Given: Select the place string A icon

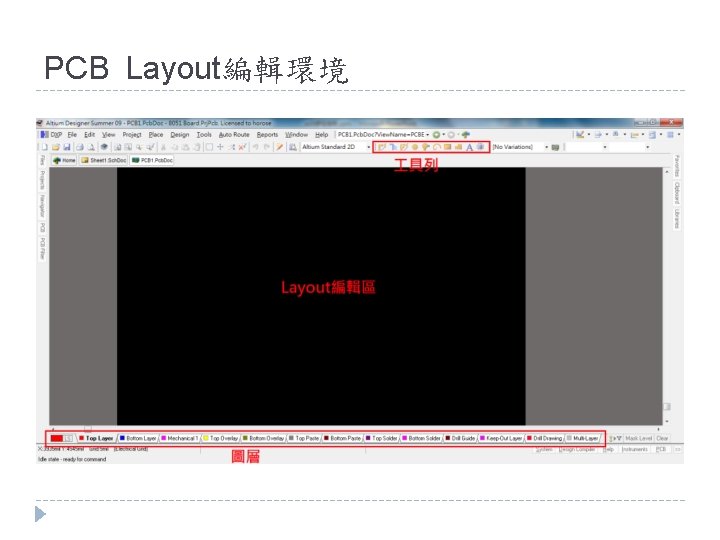Looking at the screenshot, I should click(x=469, y=147).
